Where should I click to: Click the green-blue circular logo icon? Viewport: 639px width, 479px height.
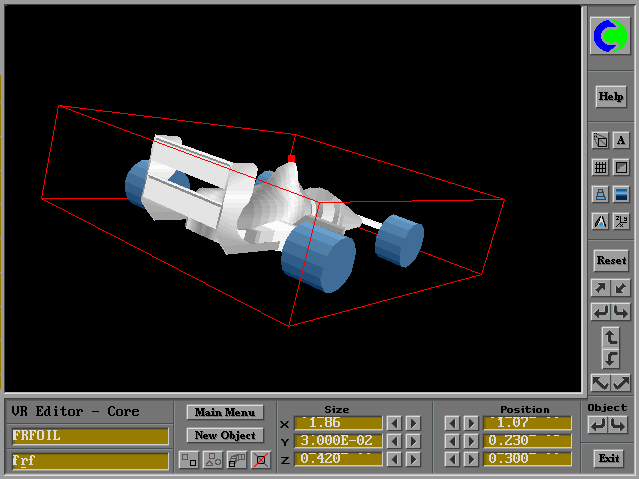609,38
